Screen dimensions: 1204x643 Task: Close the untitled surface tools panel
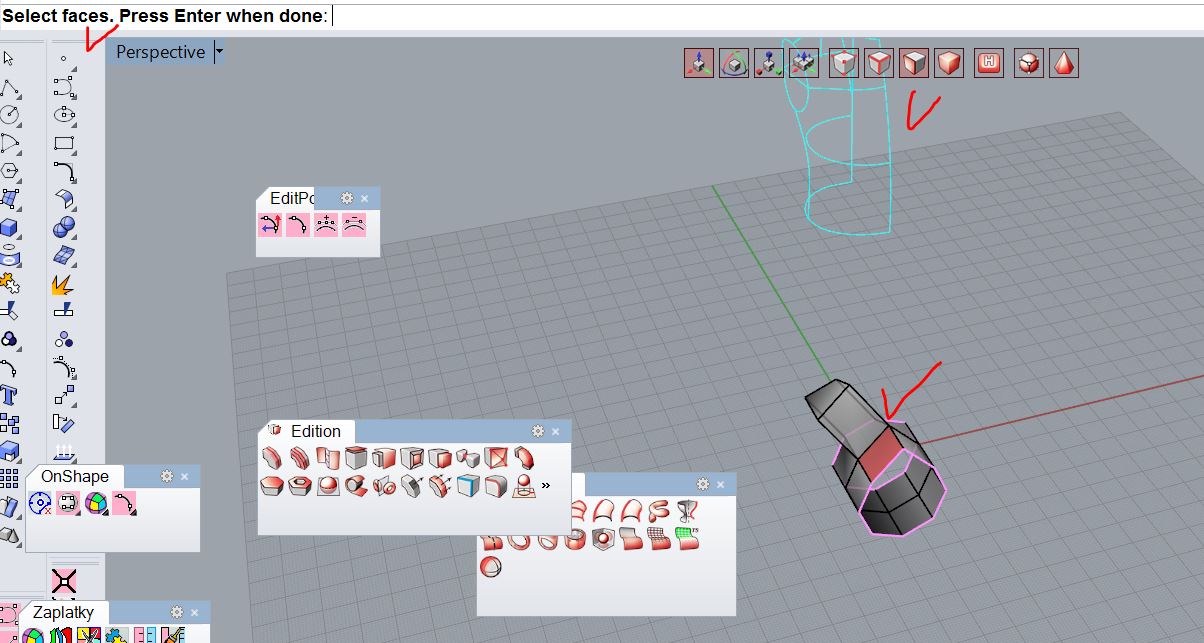pos(721,485)
